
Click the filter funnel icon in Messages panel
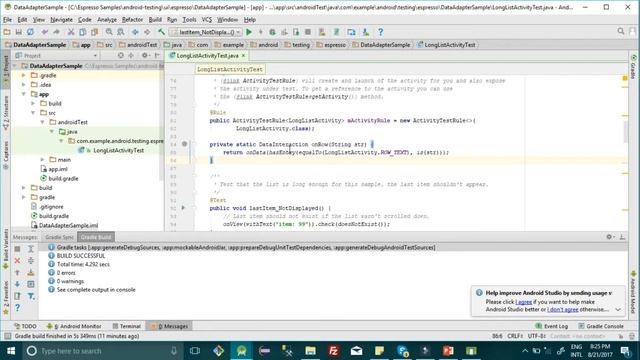click(31, 296)
